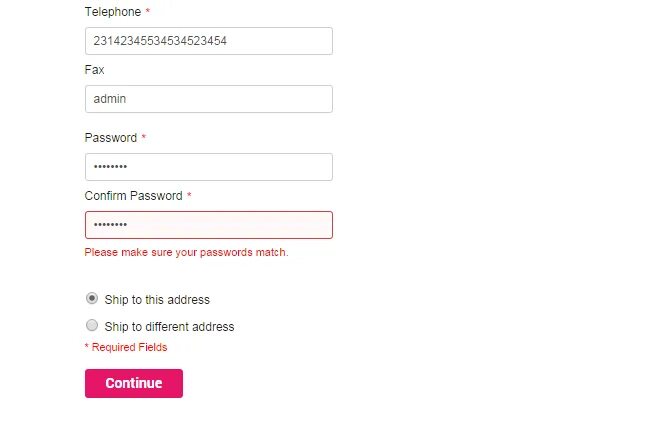Click into the Password field

208,167
